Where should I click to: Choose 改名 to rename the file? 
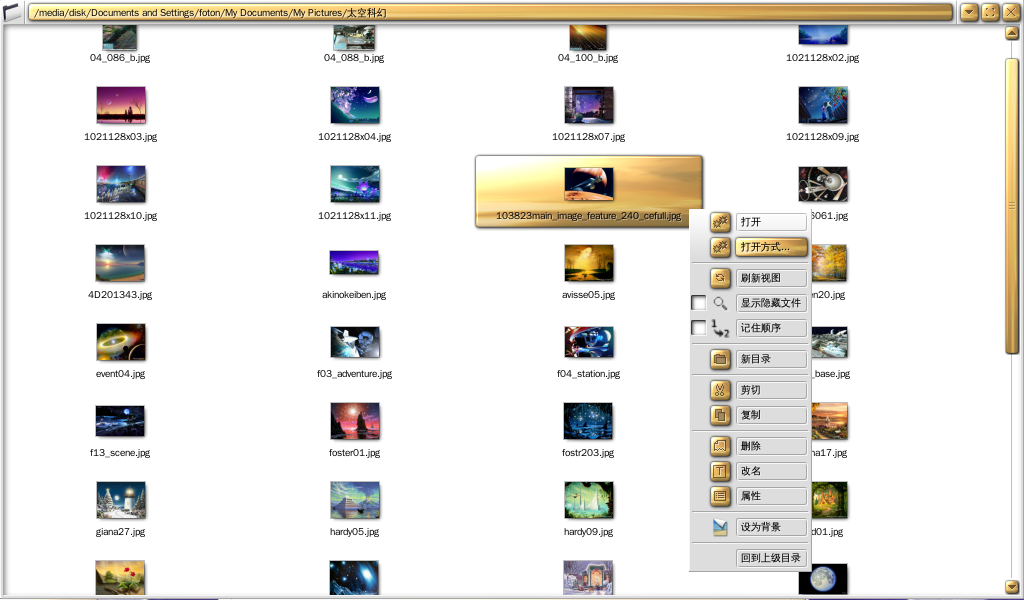pos(771,471)
